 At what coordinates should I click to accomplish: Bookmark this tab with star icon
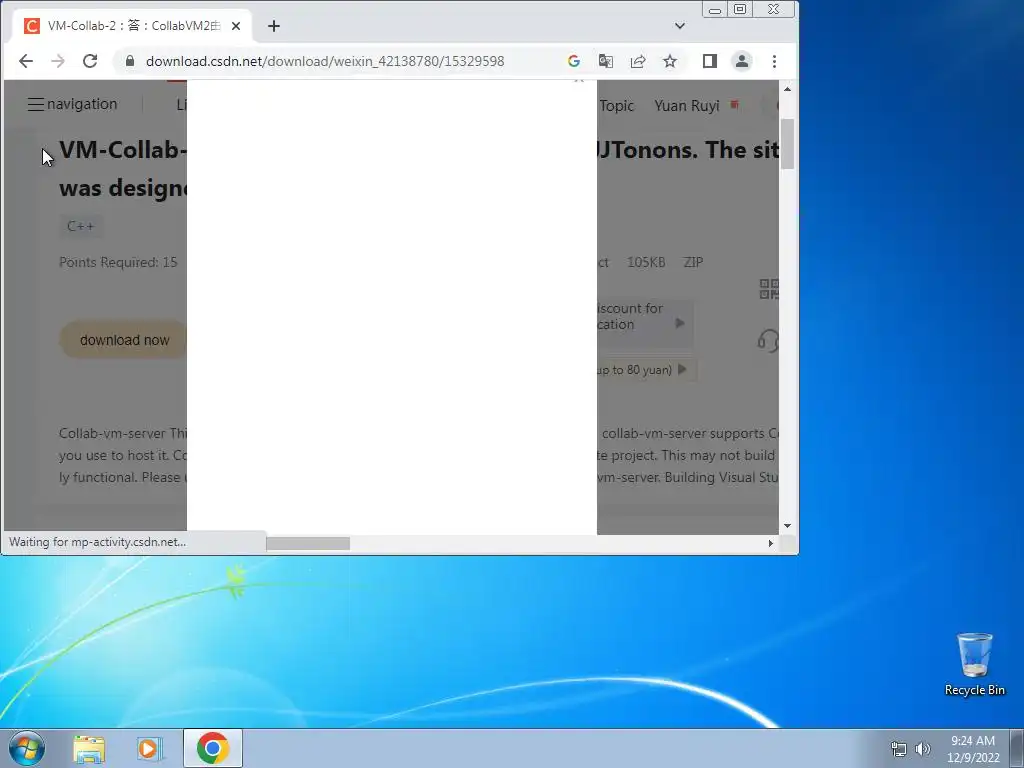point(669,61)
